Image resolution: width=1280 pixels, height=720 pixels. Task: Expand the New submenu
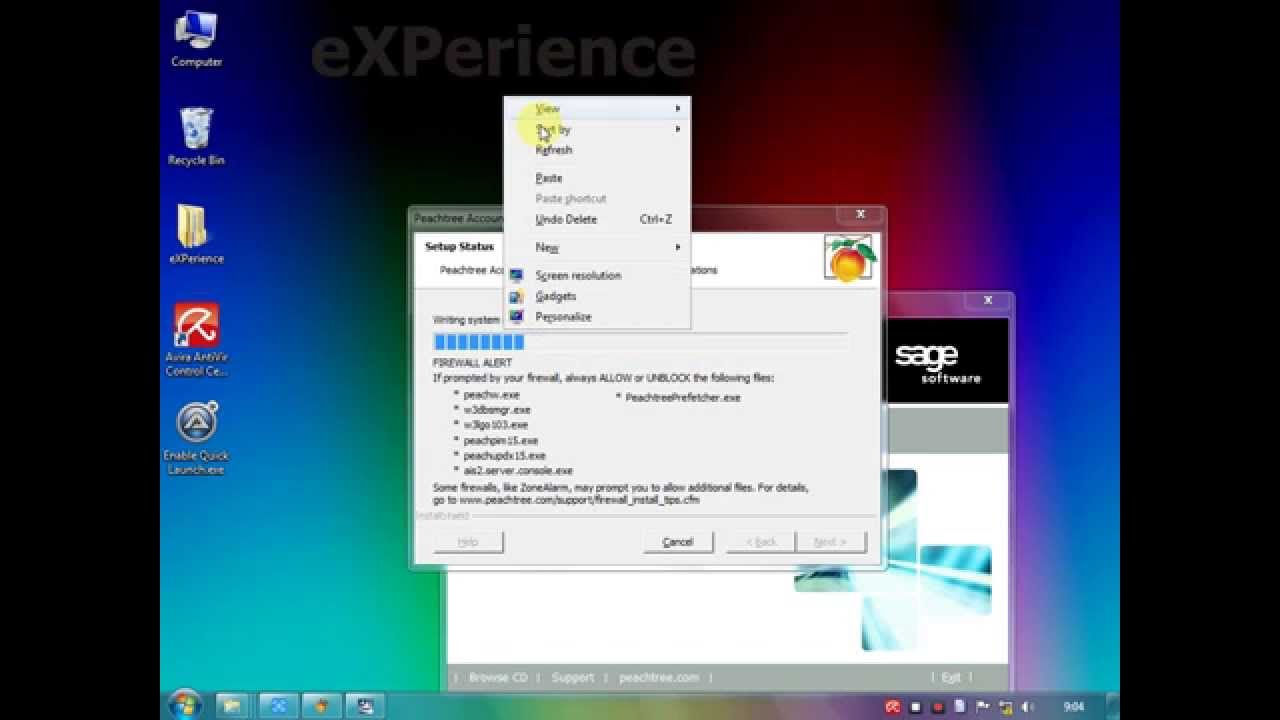[597, 247]
